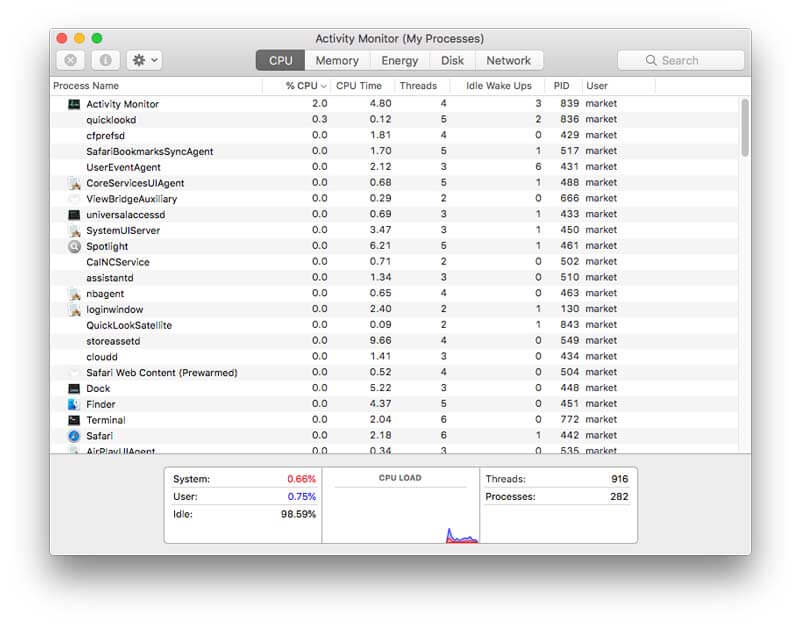Sort by the % CPU column header
The image size is (800, 625).
[x=301, y=86]
